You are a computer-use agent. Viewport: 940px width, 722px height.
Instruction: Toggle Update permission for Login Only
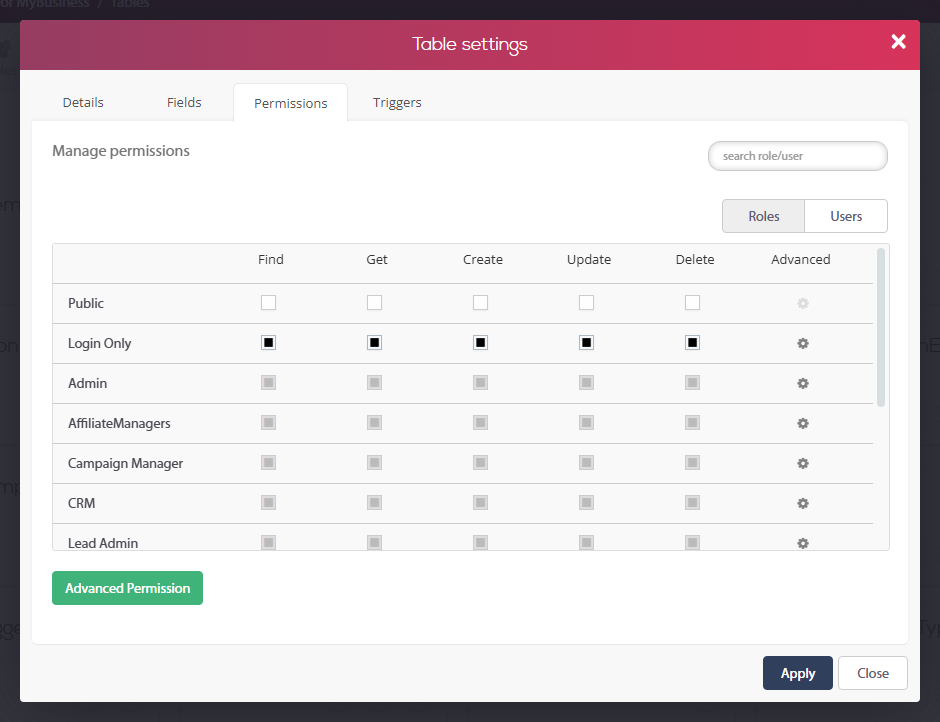click(586, 343)
